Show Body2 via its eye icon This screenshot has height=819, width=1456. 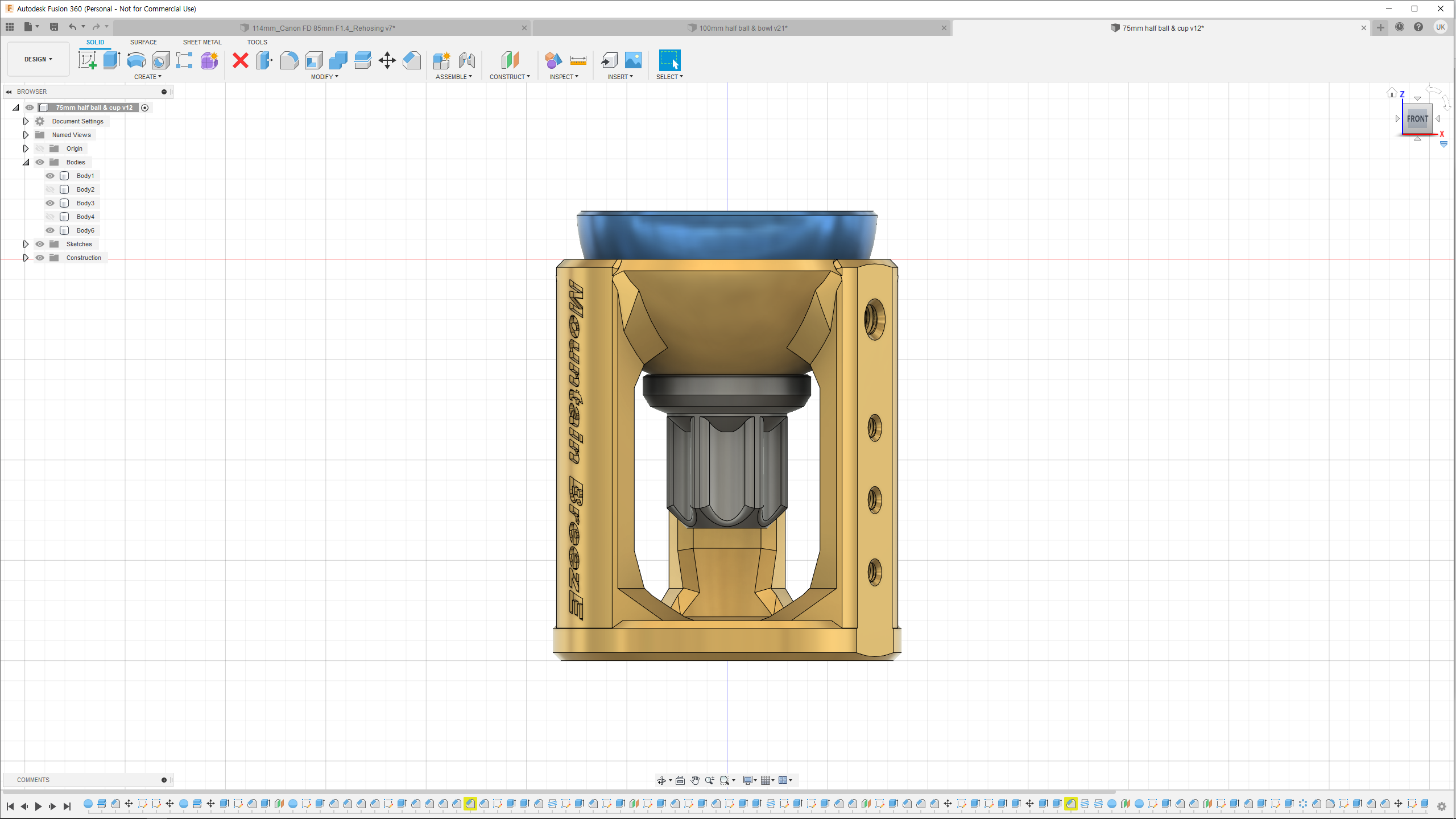[50, 189]
